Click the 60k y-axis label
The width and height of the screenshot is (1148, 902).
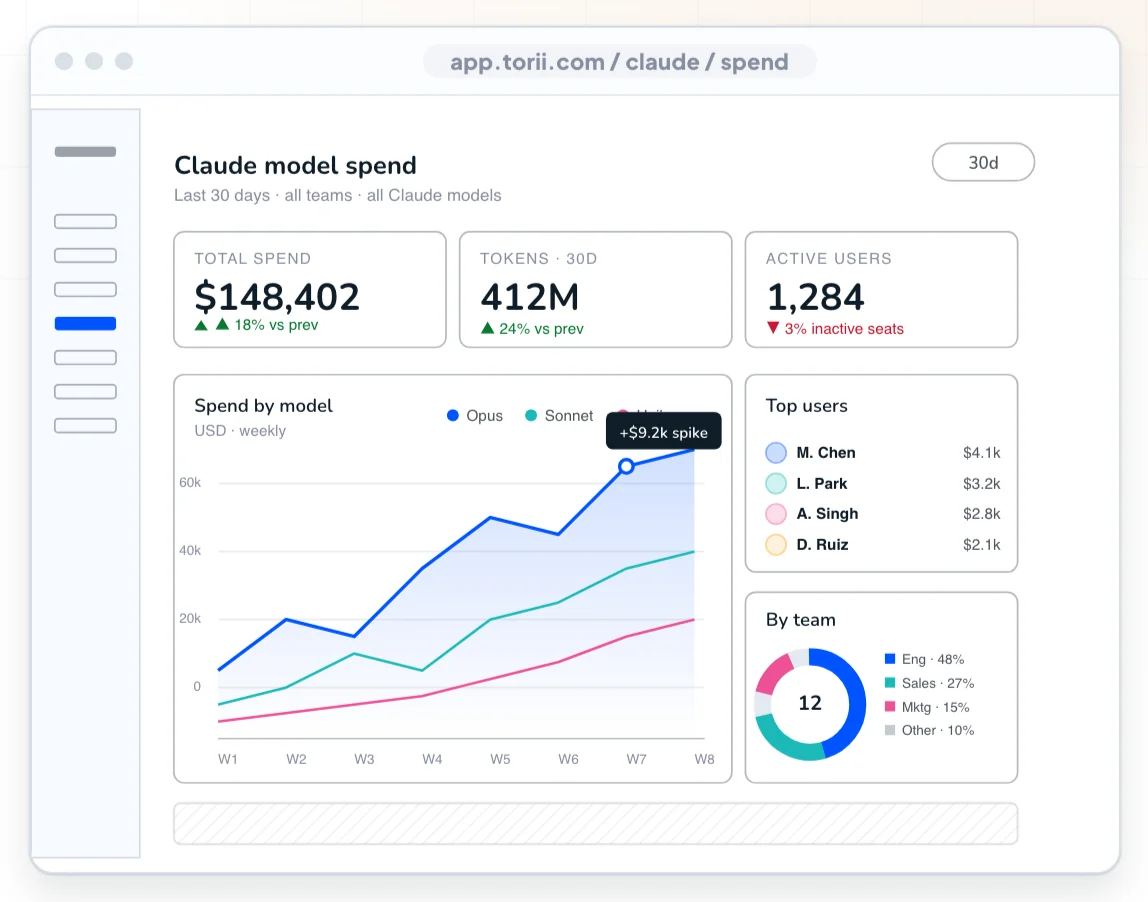coord(190,482)
